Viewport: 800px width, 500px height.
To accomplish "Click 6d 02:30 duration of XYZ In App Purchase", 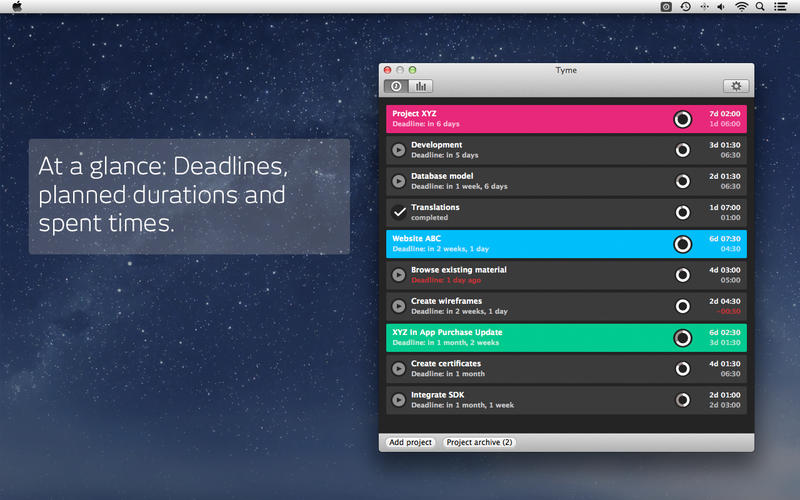I will pyautogui.click(x=724, y=332).
